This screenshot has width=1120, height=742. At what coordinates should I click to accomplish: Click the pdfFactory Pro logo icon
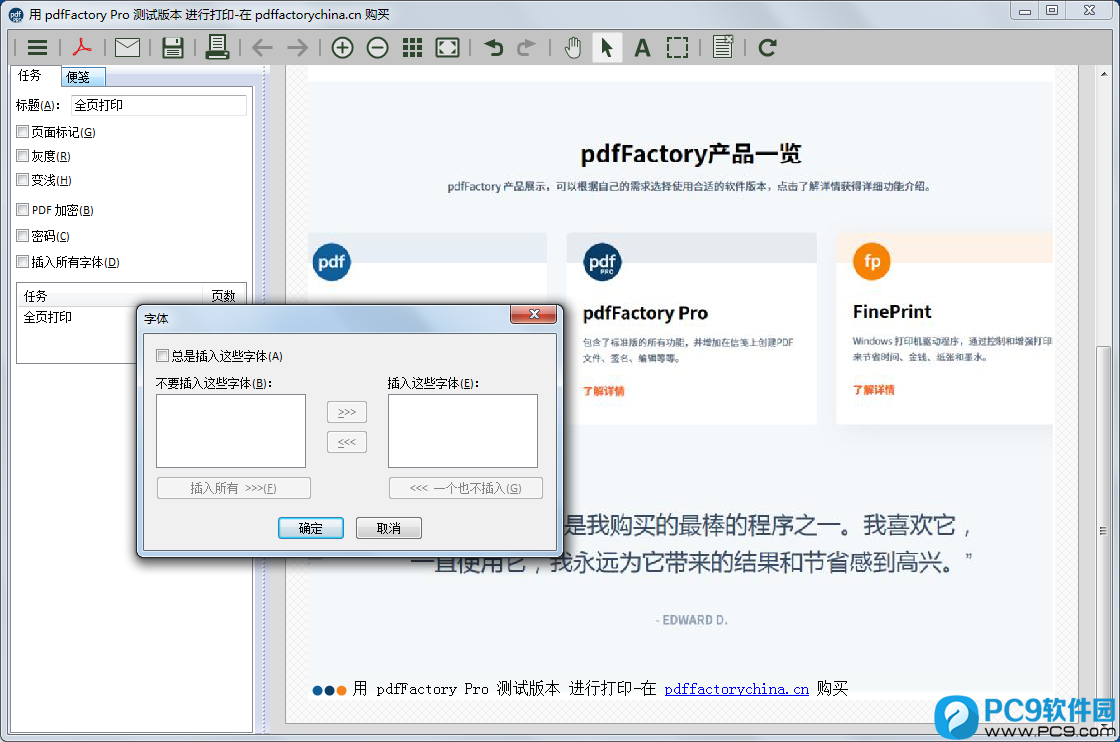point(602,262)
